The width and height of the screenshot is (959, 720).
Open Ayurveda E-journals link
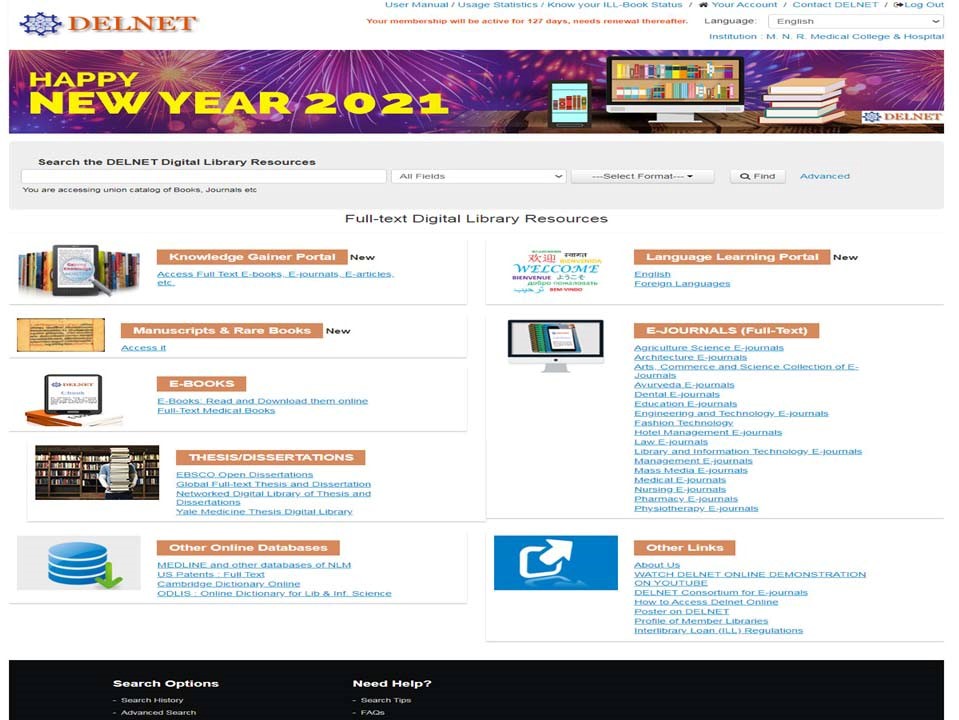click(x=684, y=385)
